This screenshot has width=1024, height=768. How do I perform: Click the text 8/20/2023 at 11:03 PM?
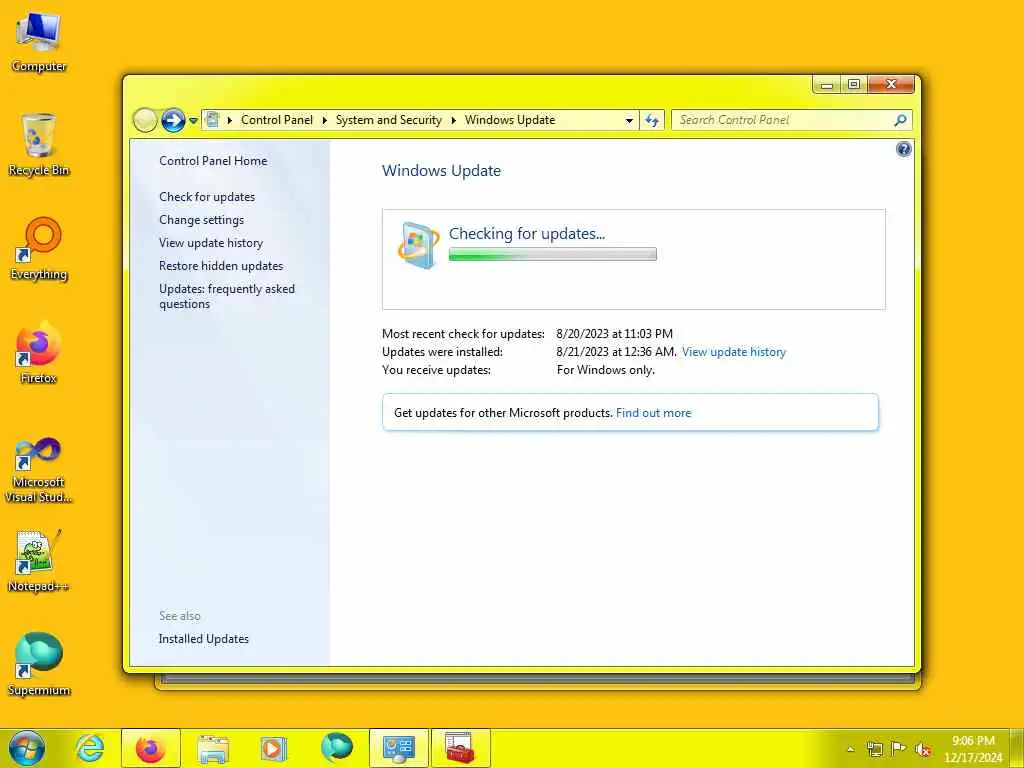click(x=614, y=334)
